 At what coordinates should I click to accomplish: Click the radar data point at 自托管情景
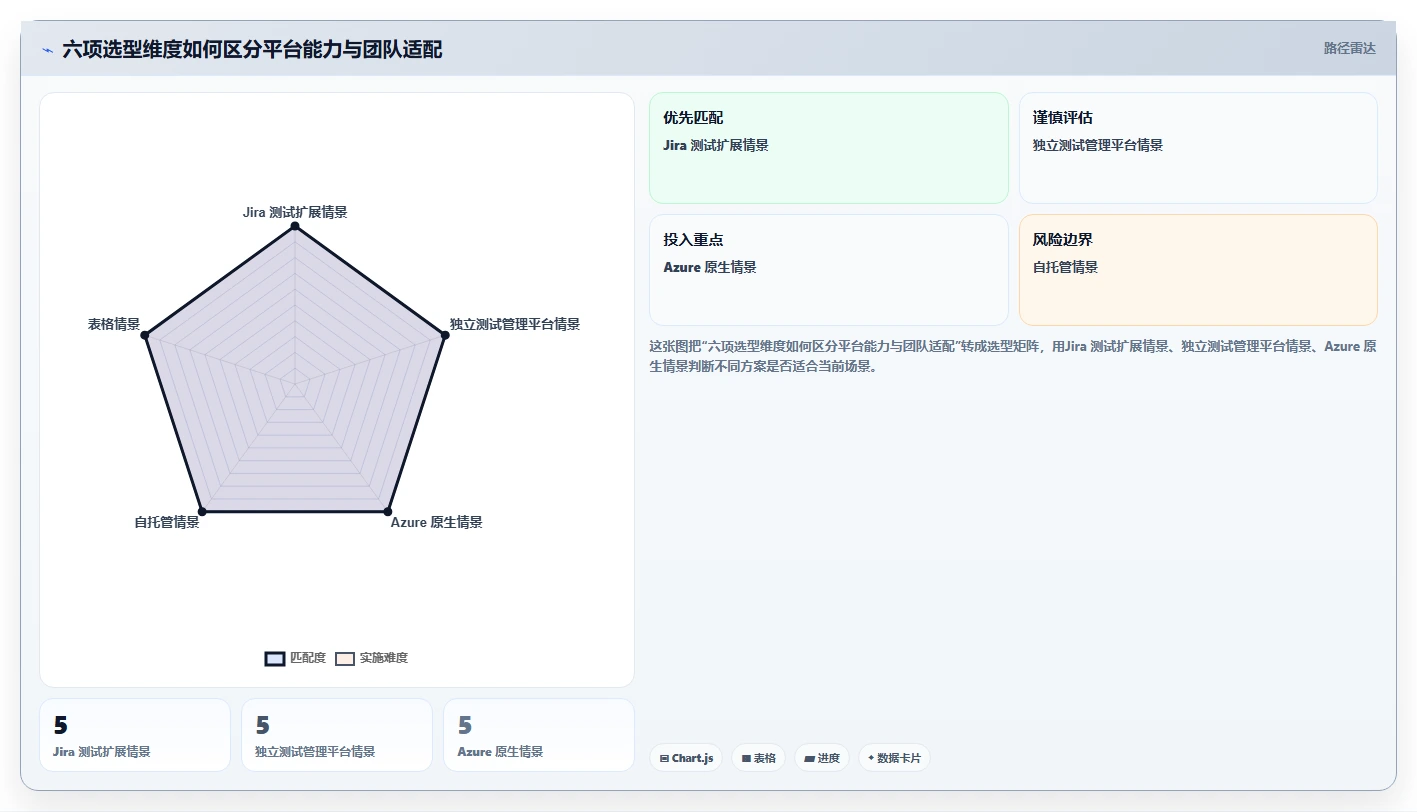pos(202,512)
